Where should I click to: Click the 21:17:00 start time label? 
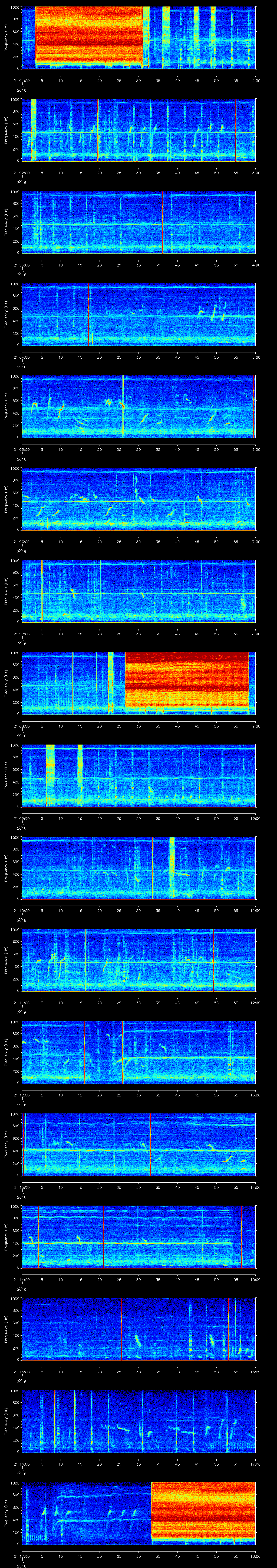coord(21,1556)
